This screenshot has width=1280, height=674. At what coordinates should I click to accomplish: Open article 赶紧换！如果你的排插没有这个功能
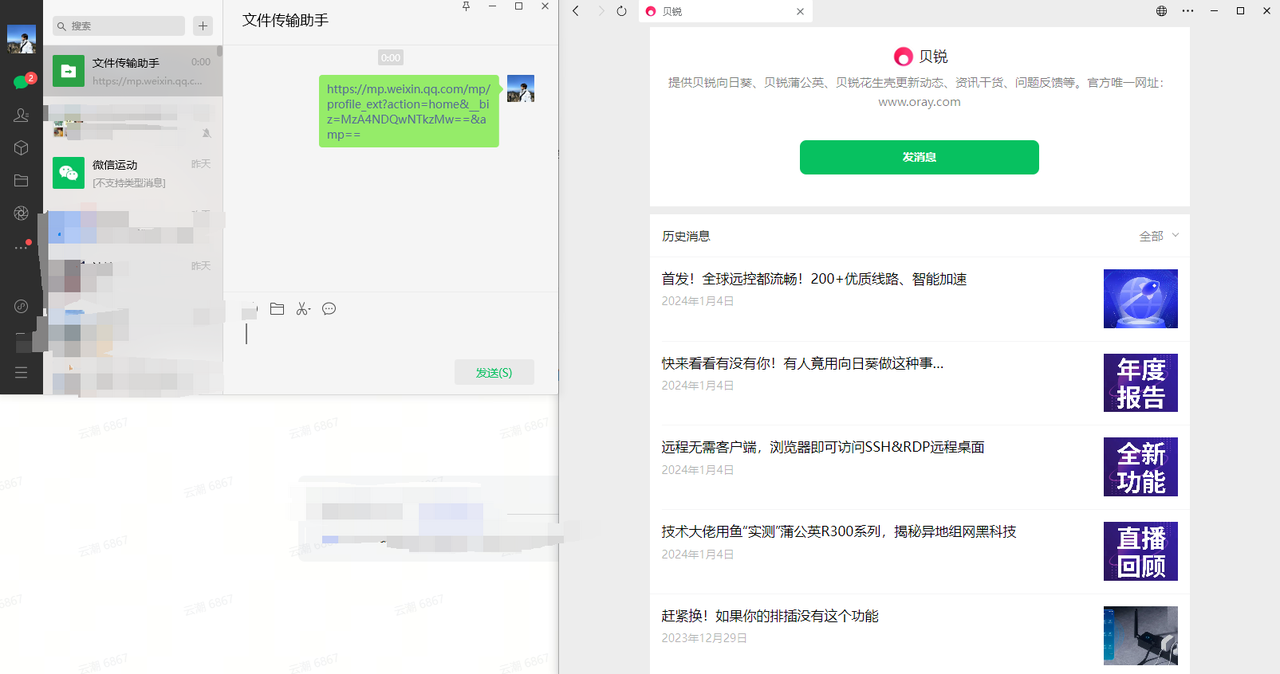click(770, 616)
